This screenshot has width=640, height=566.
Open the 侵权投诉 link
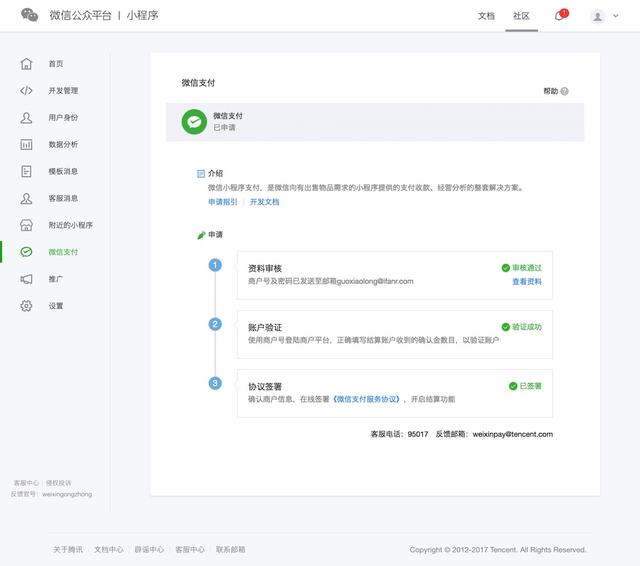pos(58,483)
